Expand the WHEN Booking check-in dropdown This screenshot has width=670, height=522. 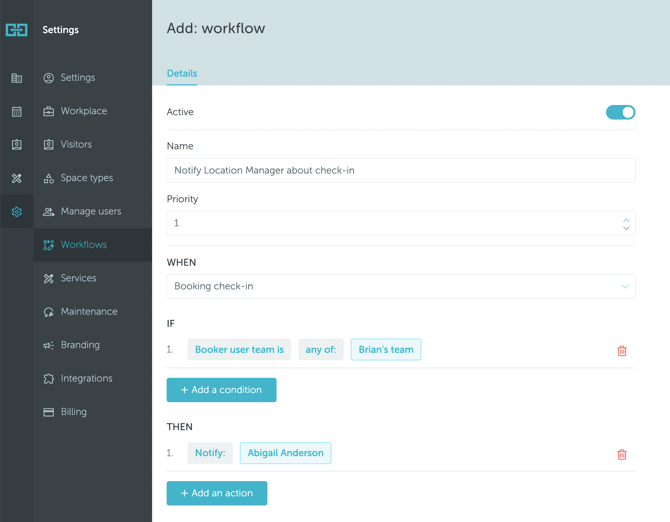(400, 286)
